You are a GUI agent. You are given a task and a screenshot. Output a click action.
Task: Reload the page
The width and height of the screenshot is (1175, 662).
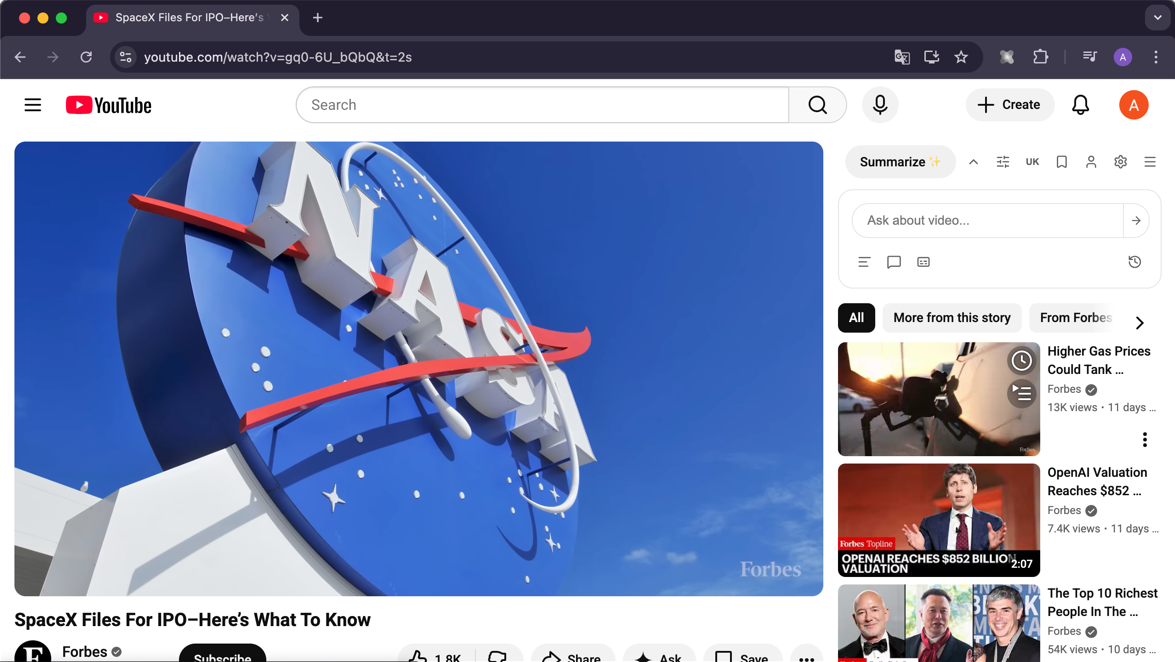point(86,57)
